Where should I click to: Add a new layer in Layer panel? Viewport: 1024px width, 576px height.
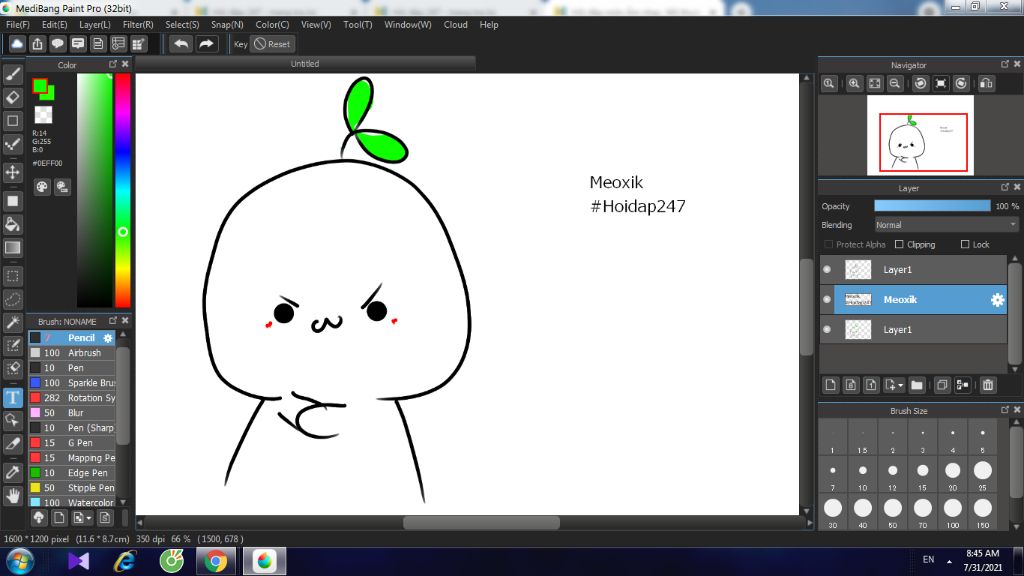point(830,385)
